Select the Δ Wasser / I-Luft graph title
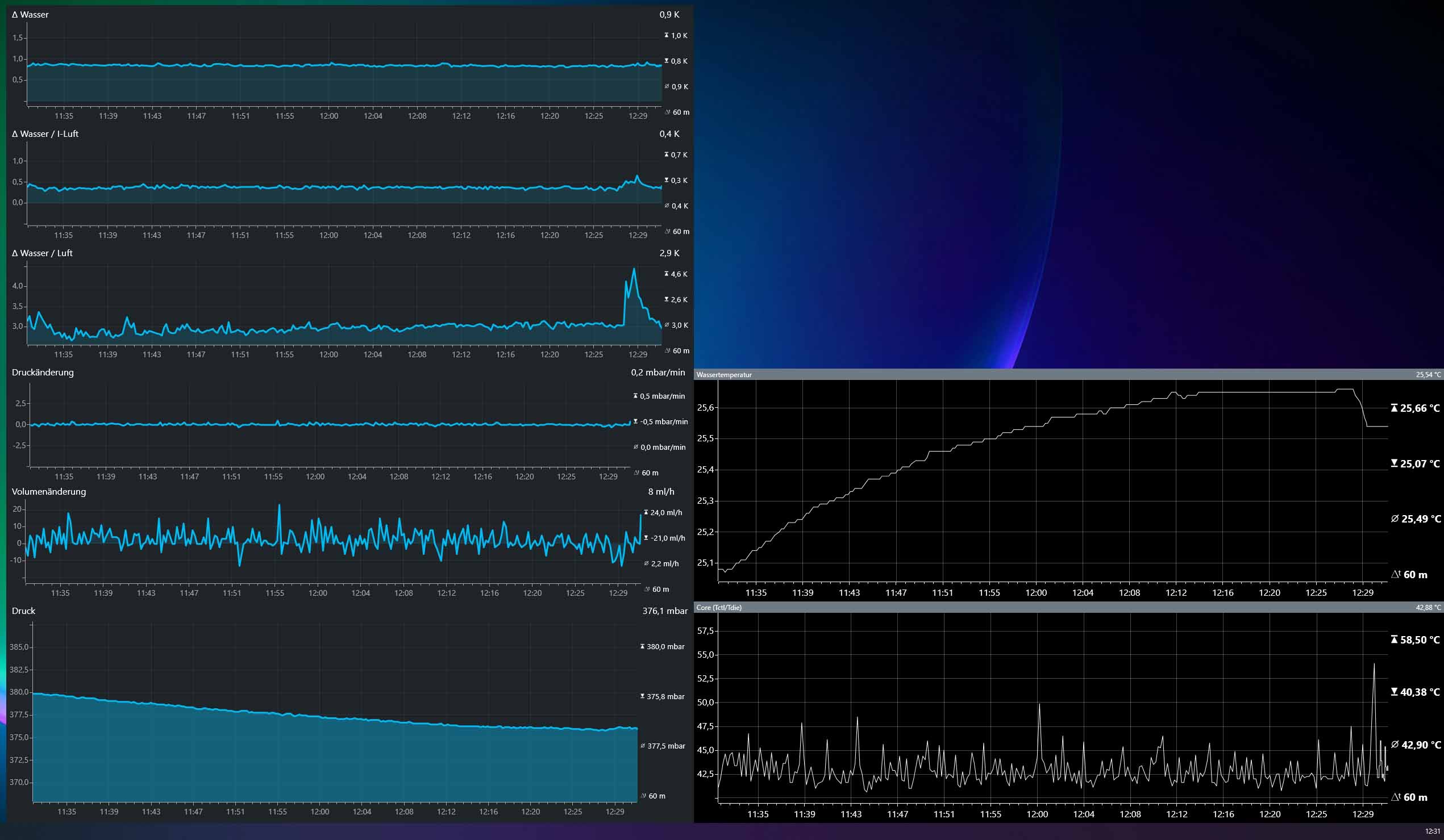Screen dimensions: 1444x840 45,133
